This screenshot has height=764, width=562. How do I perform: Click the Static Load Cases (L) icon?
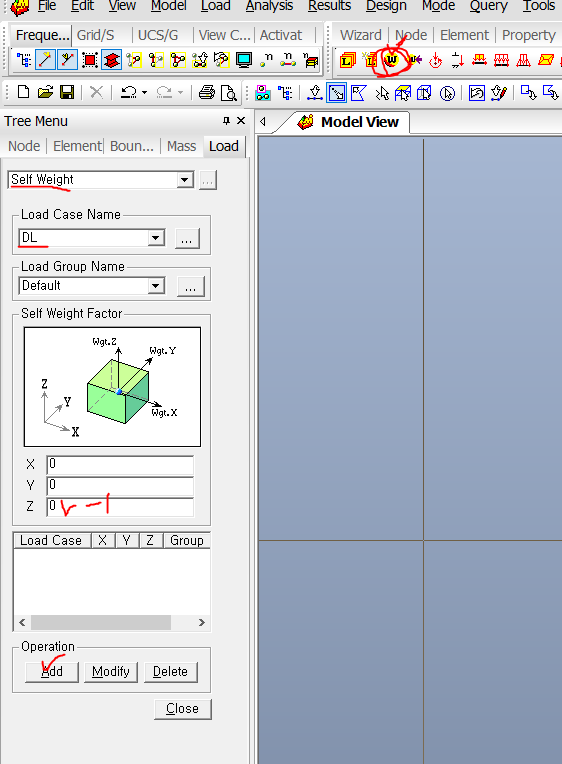pyautogui.click(x=348, y=60)
